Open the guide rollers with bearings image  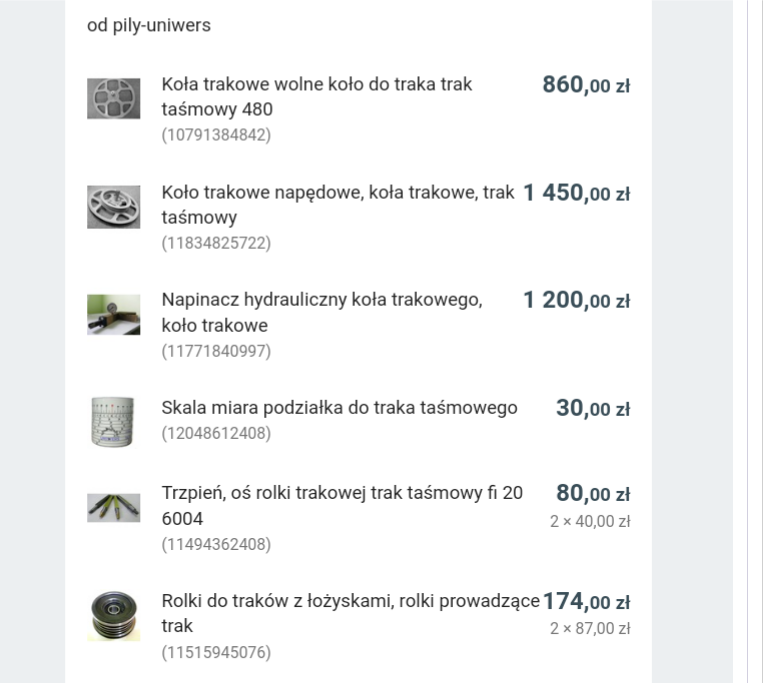click(113, 615)
